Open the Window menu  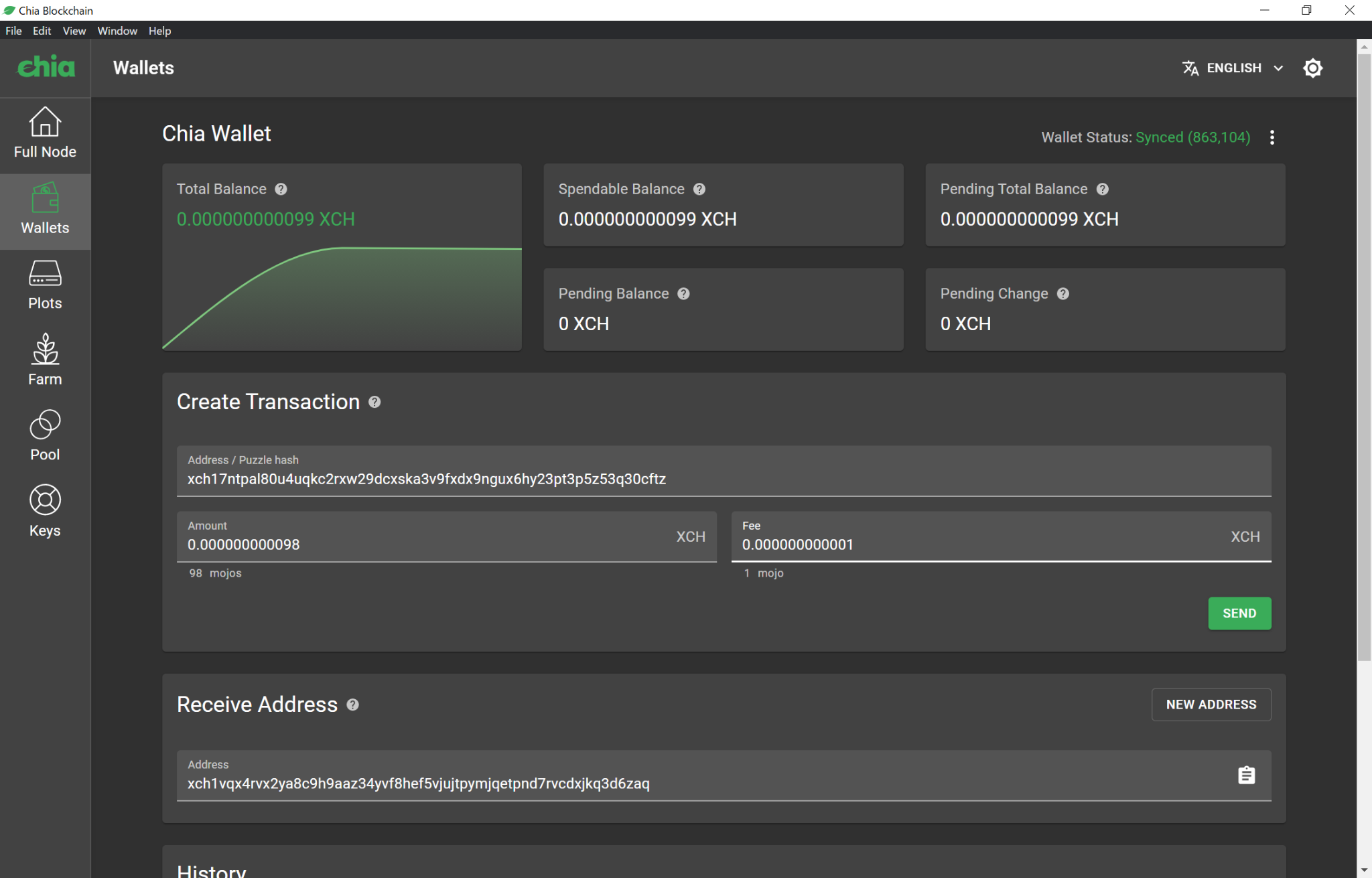117,31
